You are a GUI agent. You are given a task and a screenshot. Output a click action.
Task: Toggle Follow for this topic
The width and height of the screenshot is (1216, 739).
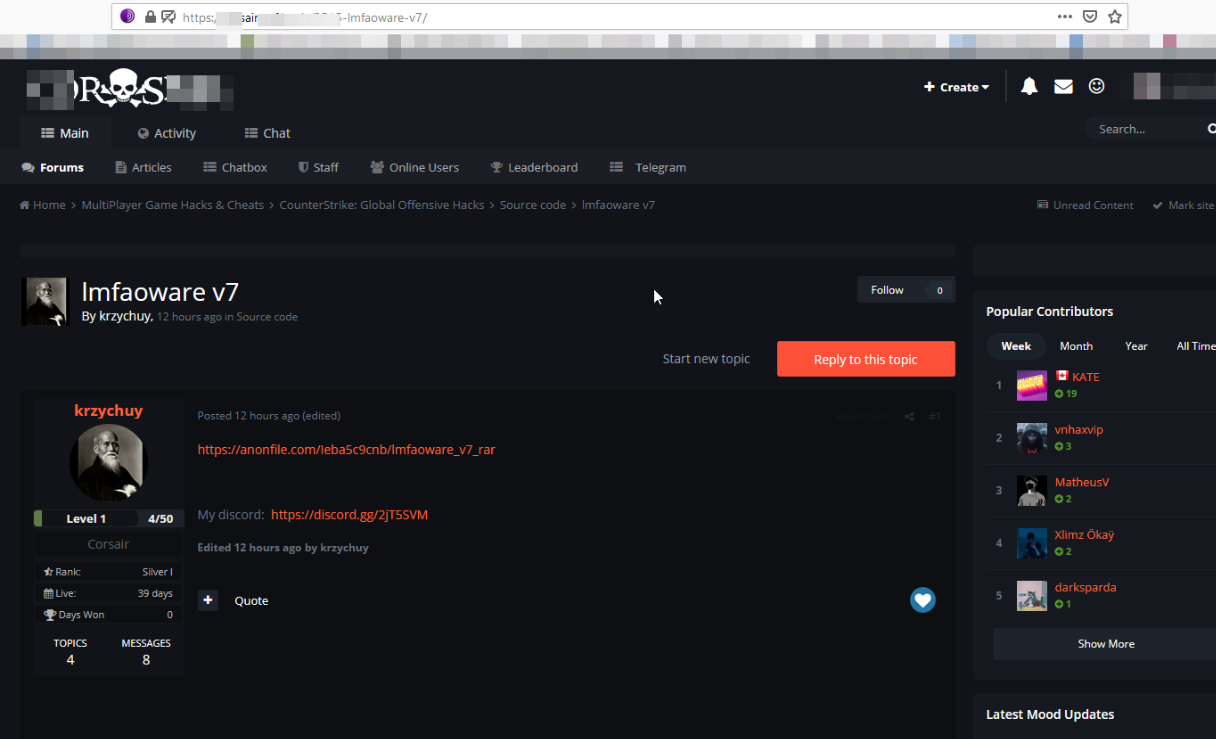tap(887, 290)
